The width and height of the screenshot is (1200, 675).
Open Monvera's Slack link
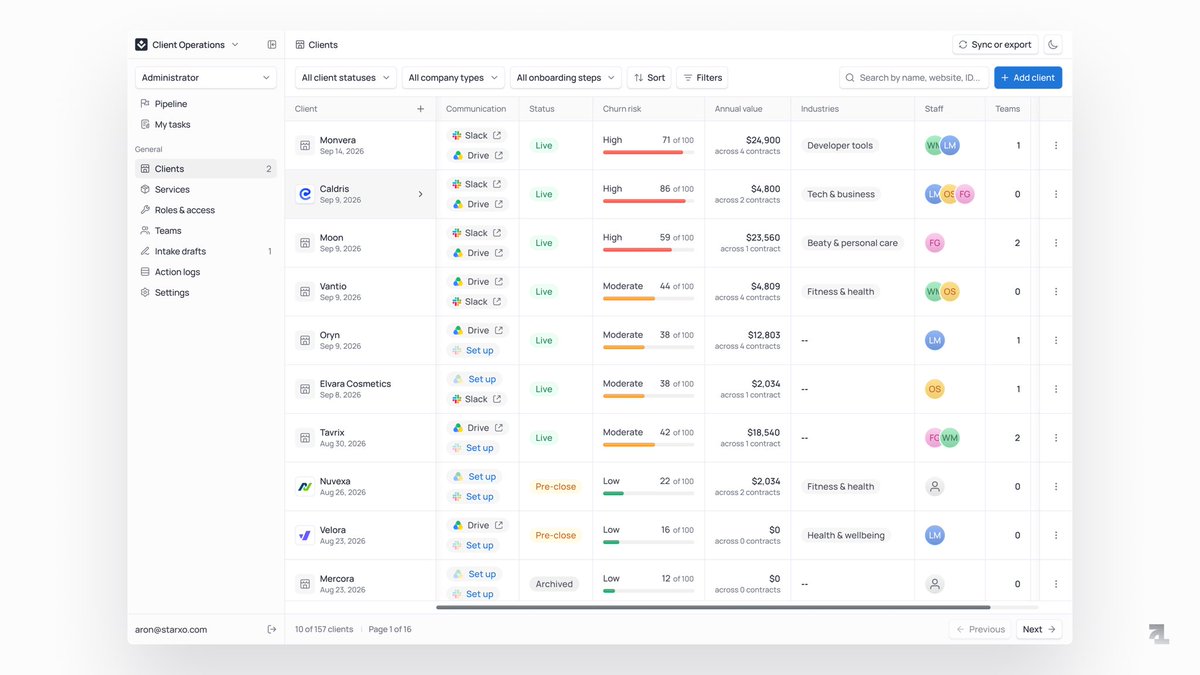tap(477, 136)
